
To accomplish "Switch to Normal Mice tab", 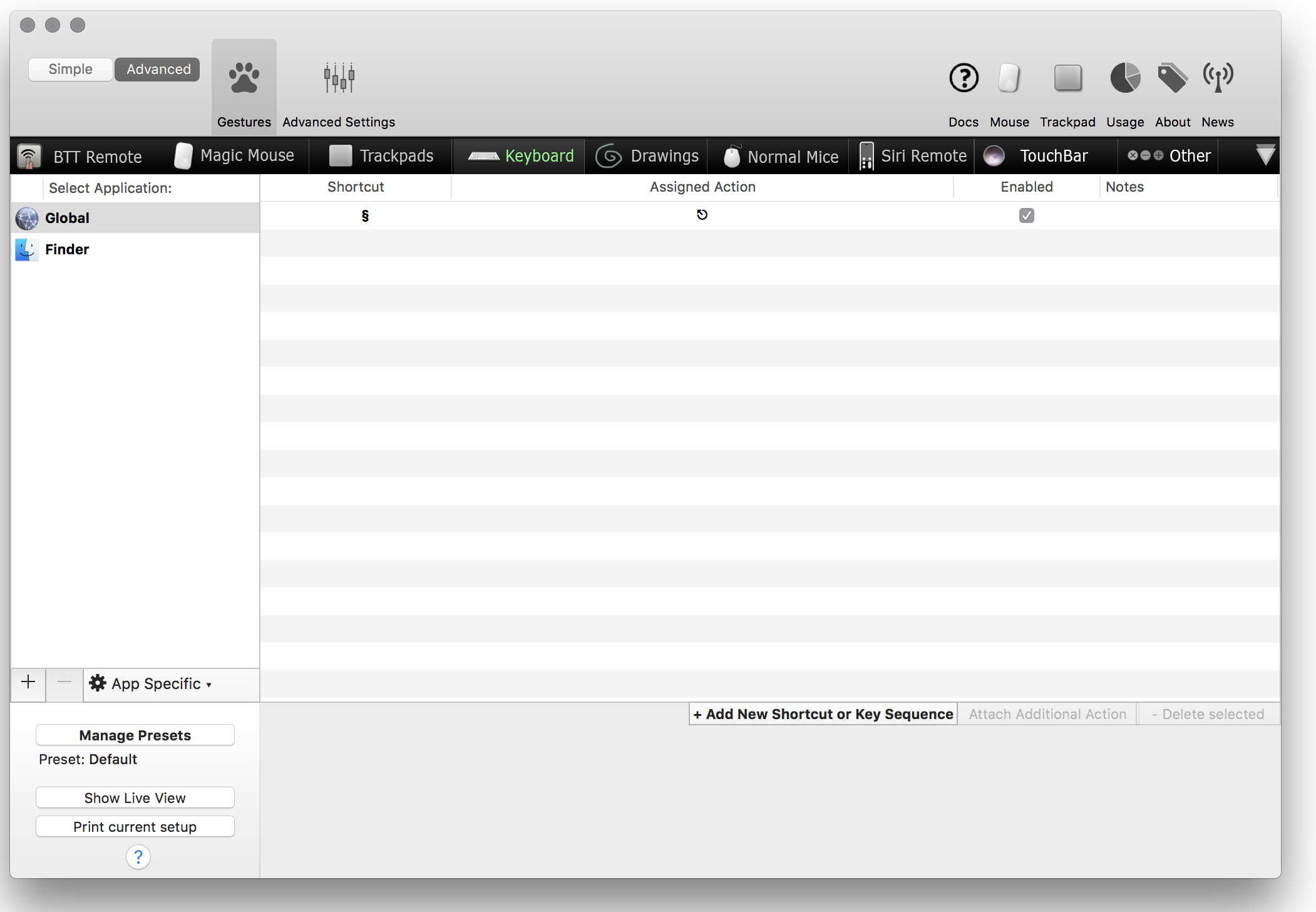I will [x=779, y=156].
